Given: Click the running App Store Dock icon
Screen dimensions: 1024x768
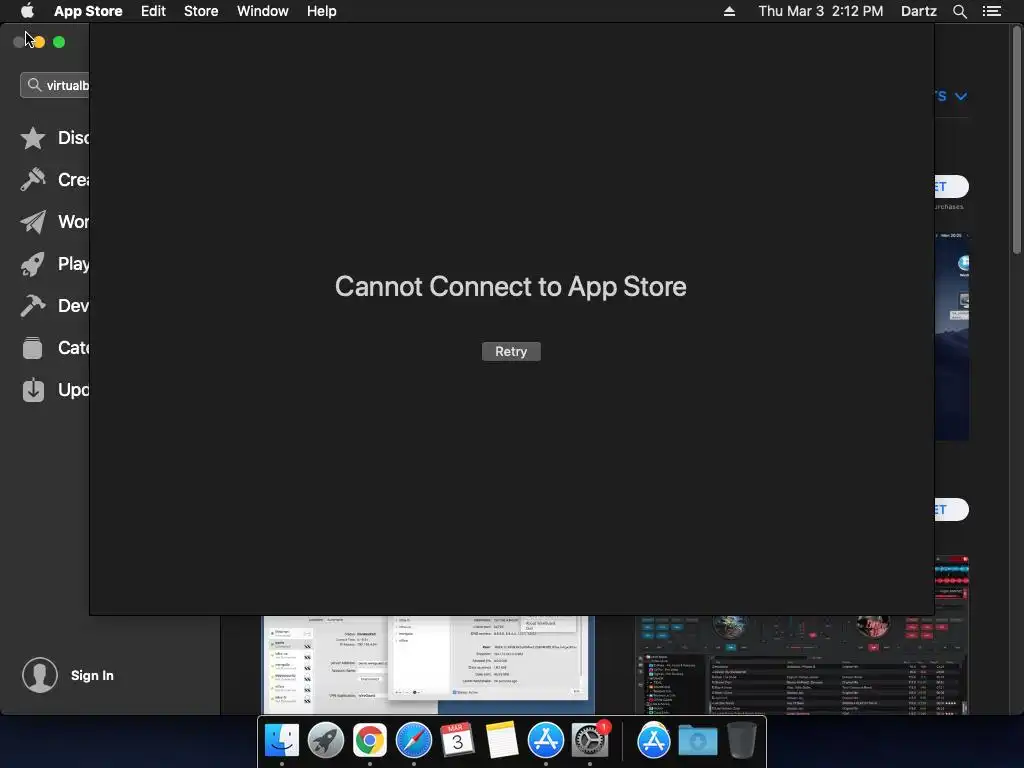Looking at the screenshot, I should coord(545,741).
